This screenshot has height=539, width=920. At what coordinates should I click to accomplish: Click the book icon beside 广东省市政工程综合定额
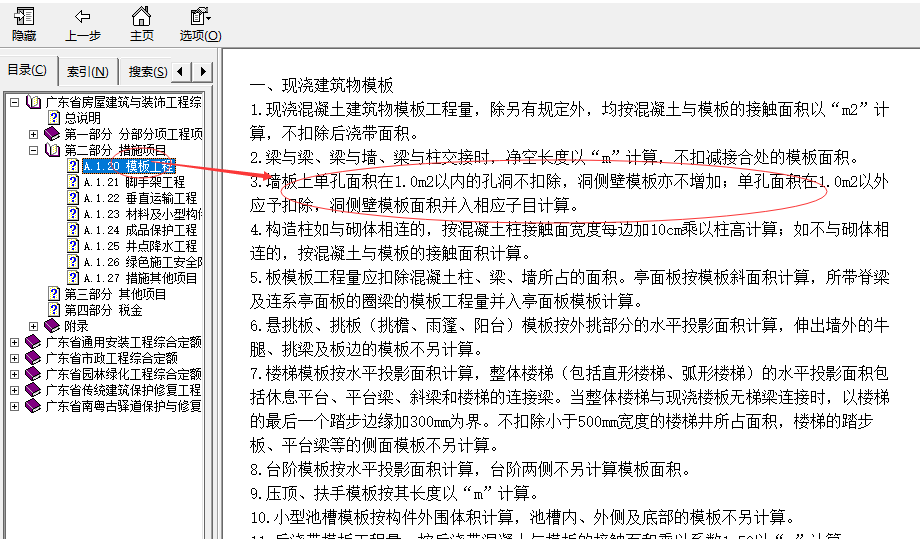[x=33, y=358]
